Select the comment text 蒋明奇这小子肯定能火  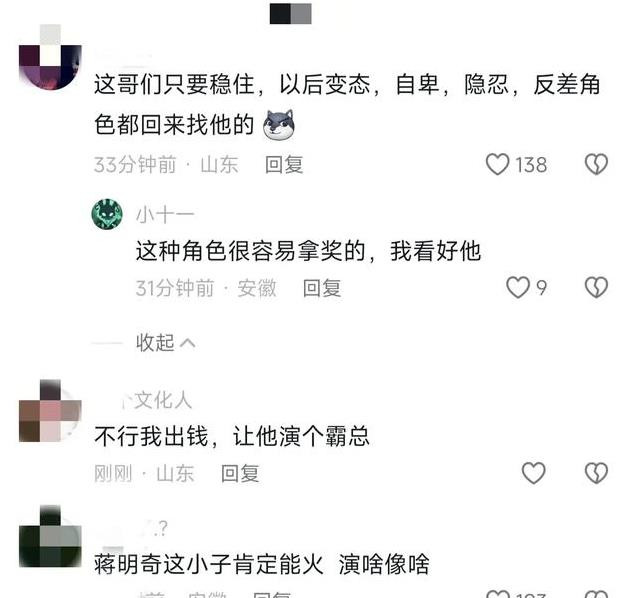coord(208,564)
